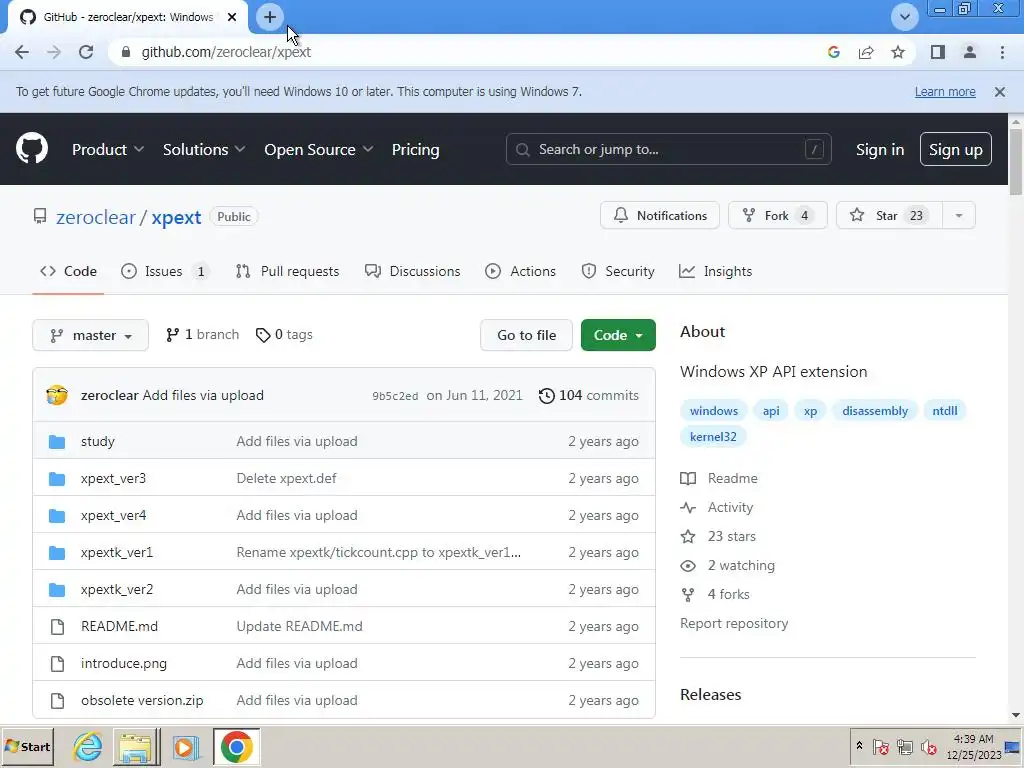
Task: Fork the repository with Fork button
Action: click(777, 216)
